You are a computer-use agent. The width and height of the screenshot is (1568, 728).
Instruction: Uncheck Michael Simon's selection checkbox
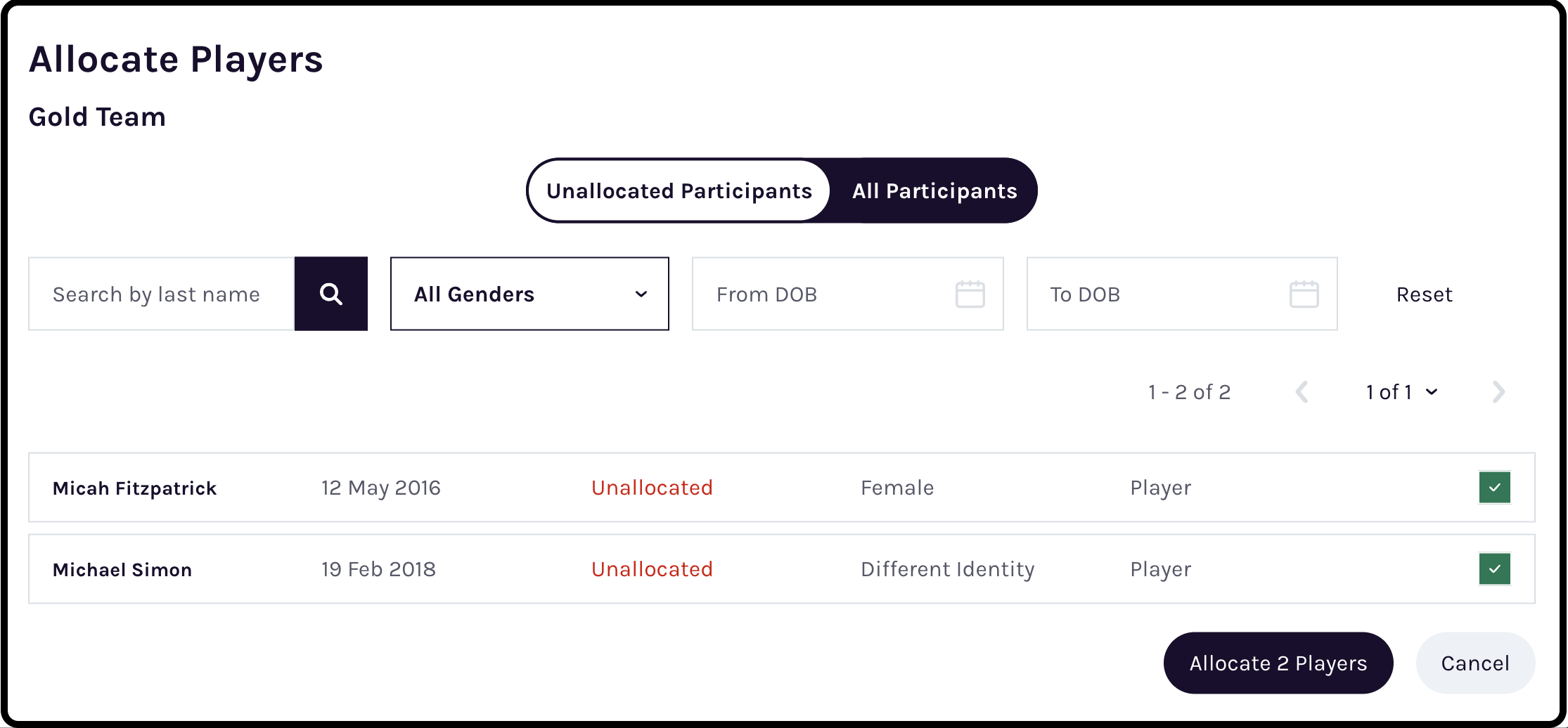1495,569
